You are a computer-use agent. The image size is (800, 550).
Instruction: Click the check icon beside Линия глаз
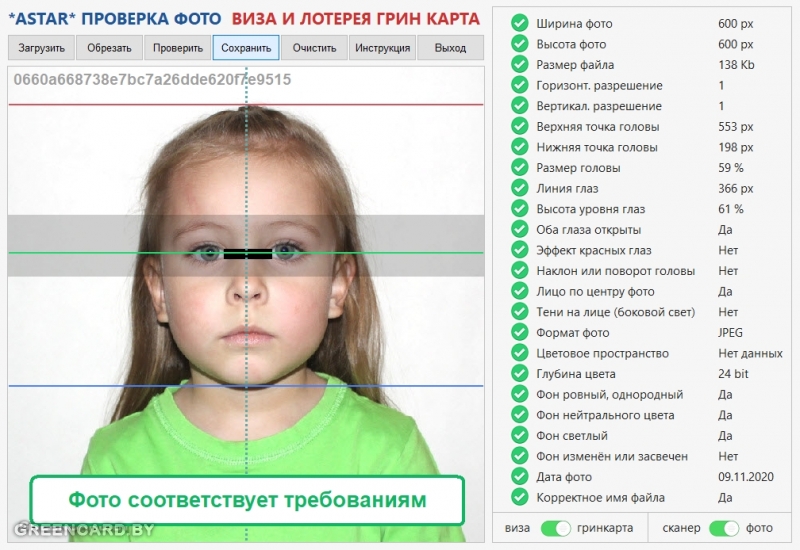click(x=519, y=188)
